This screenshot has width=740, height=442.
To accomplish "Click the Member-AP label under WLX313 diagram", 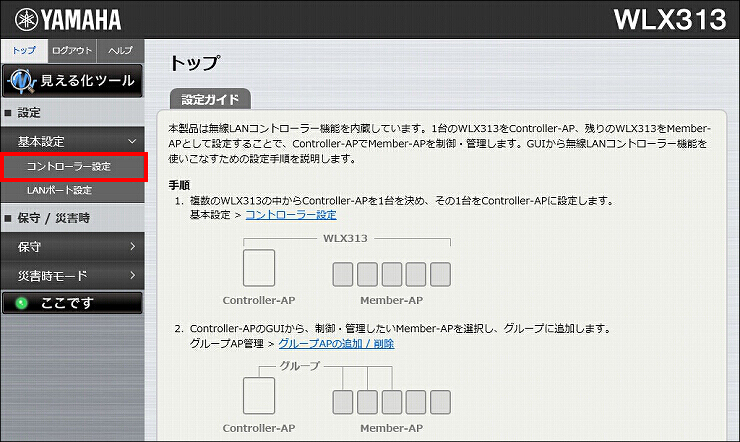I will (x=391, y=300).
